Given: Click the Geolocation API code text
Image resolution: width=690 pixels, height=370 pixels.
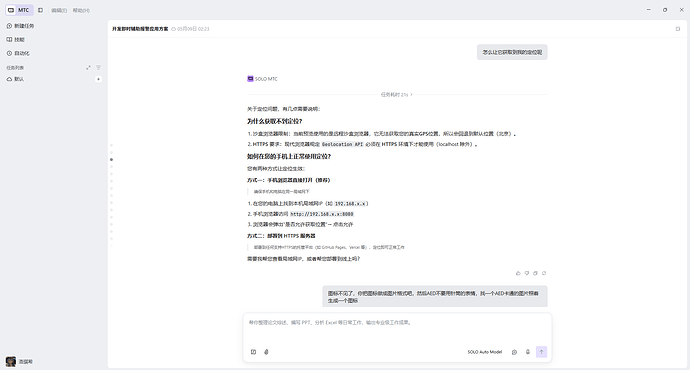Looking at the screenshot, I should coord(342,144).
